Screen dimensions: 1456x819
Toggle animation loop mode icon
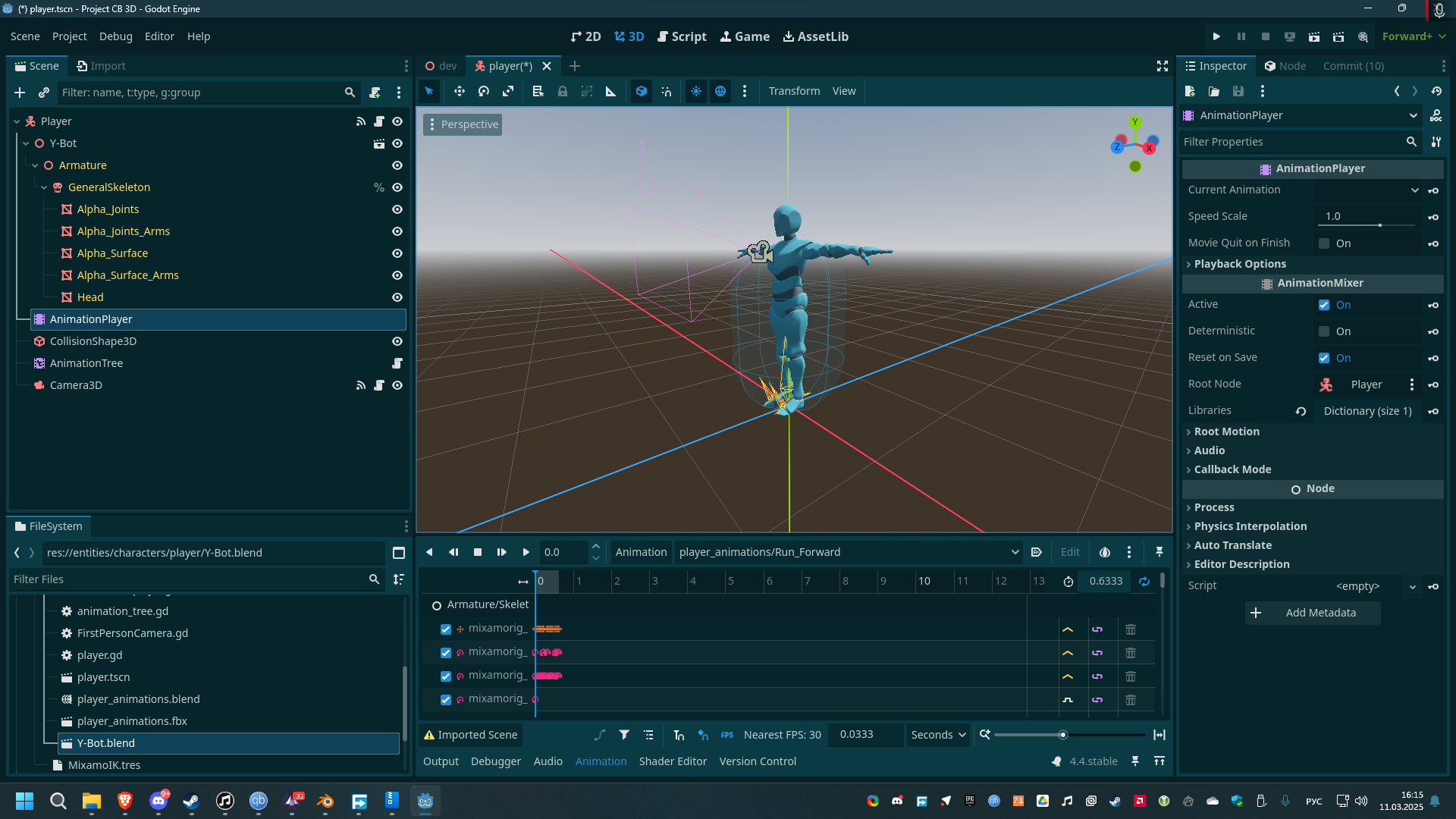[x=1144, y=582]
